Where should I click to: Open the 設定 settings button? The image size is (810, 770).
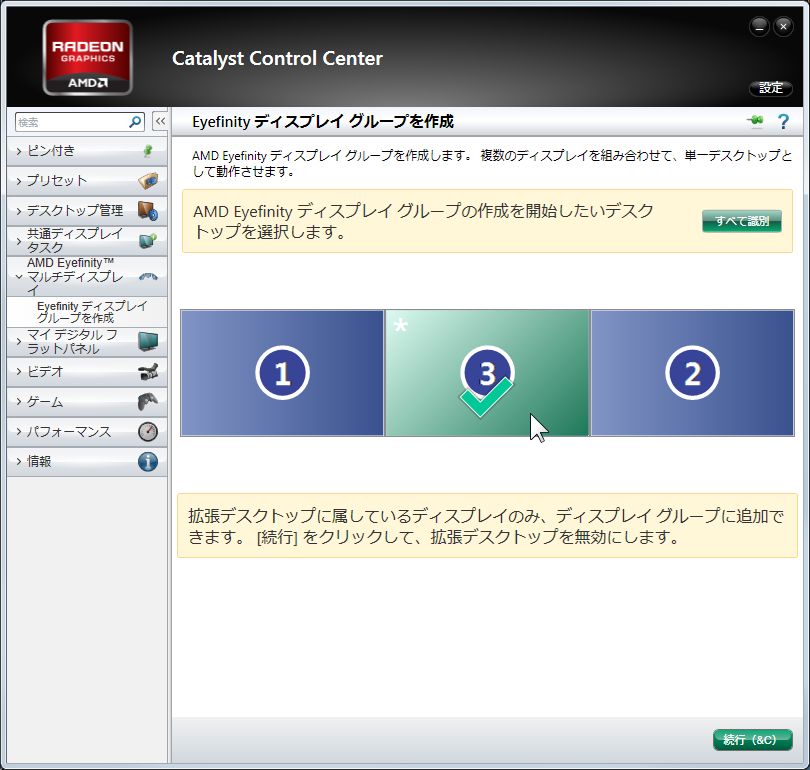coord(771,88)
